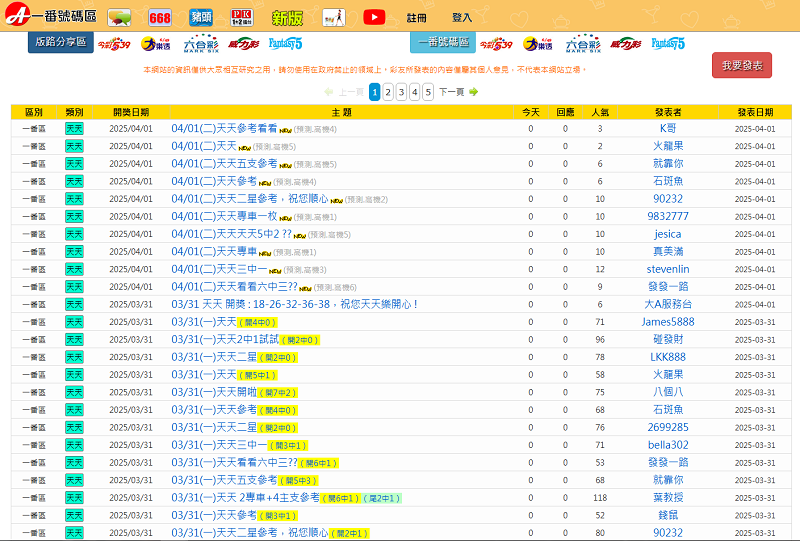This screenshot has height=541, width=800.
Task: Open author profile stevenlin
Action: point(667,269)
